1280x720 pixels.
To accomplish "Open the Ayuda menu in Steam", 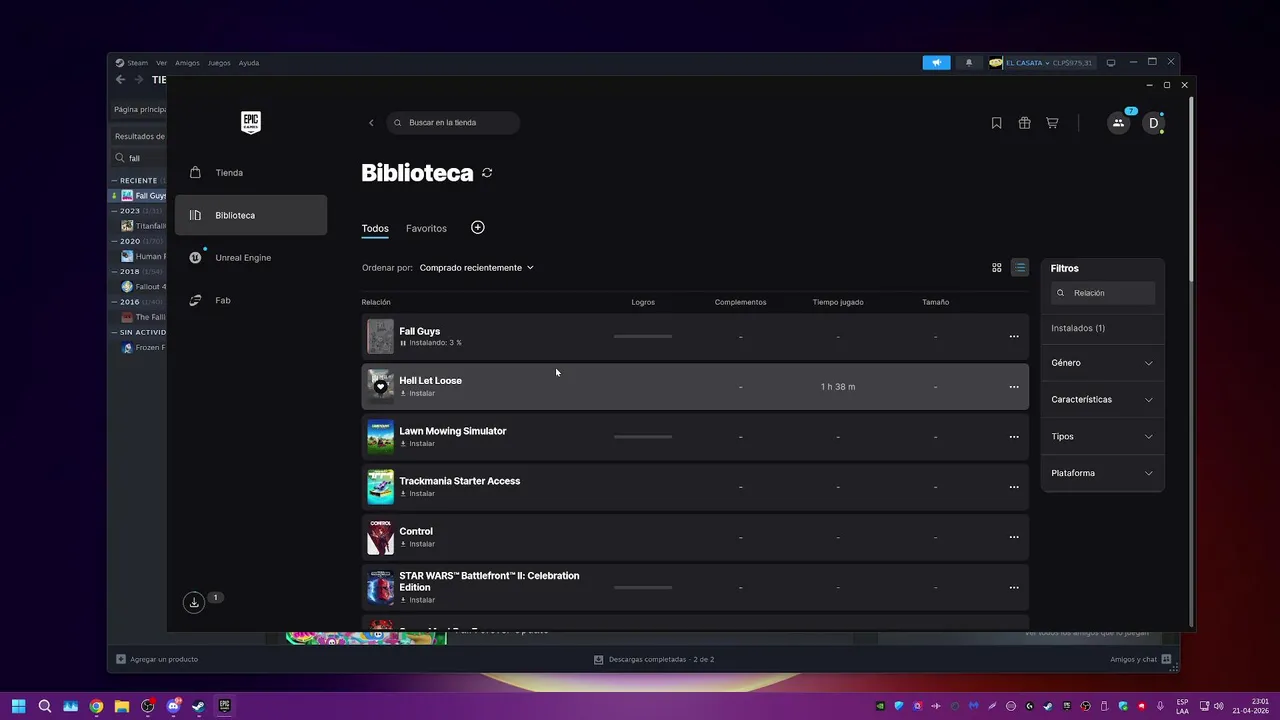I will point(249,63).
